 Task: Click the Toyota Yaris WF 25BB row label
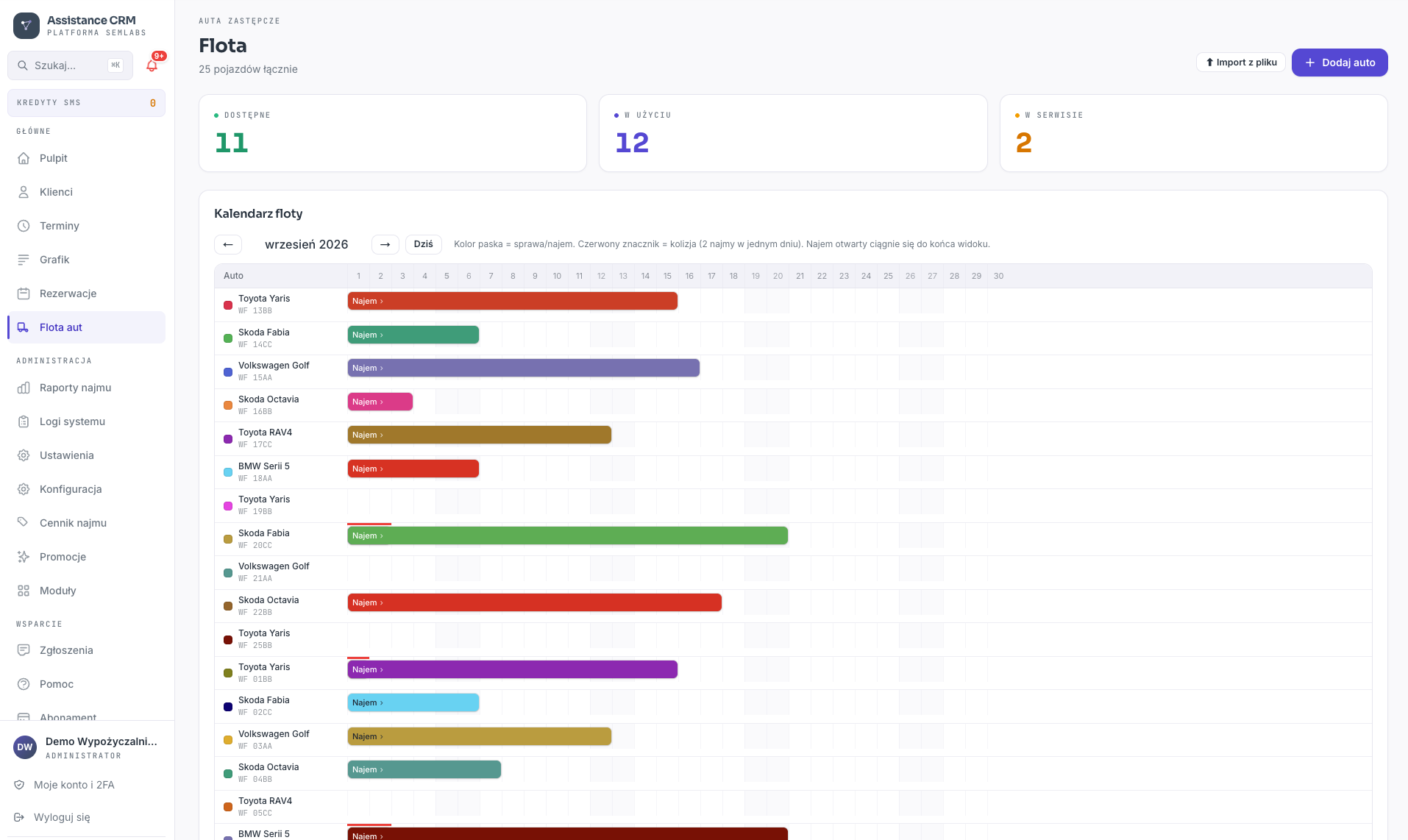click(264, 639)
